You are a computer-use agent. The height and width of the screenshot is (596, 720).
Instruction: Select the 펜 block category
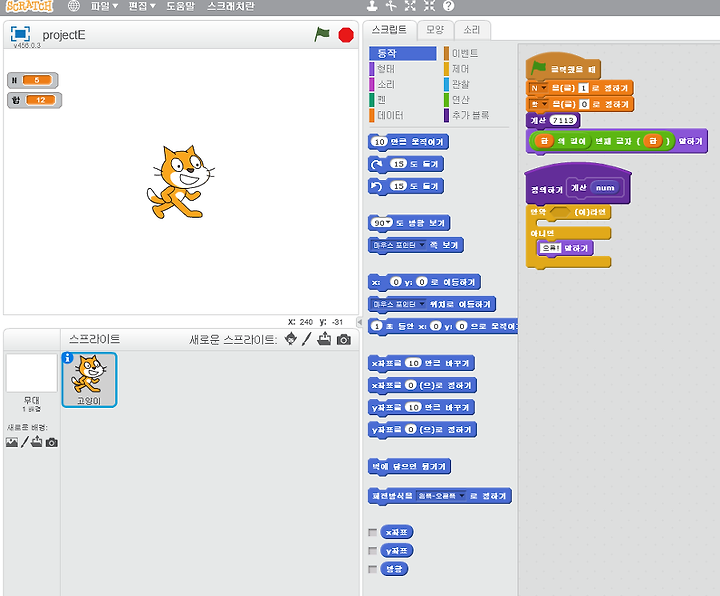pyautogui.click(x=402, y=100)
